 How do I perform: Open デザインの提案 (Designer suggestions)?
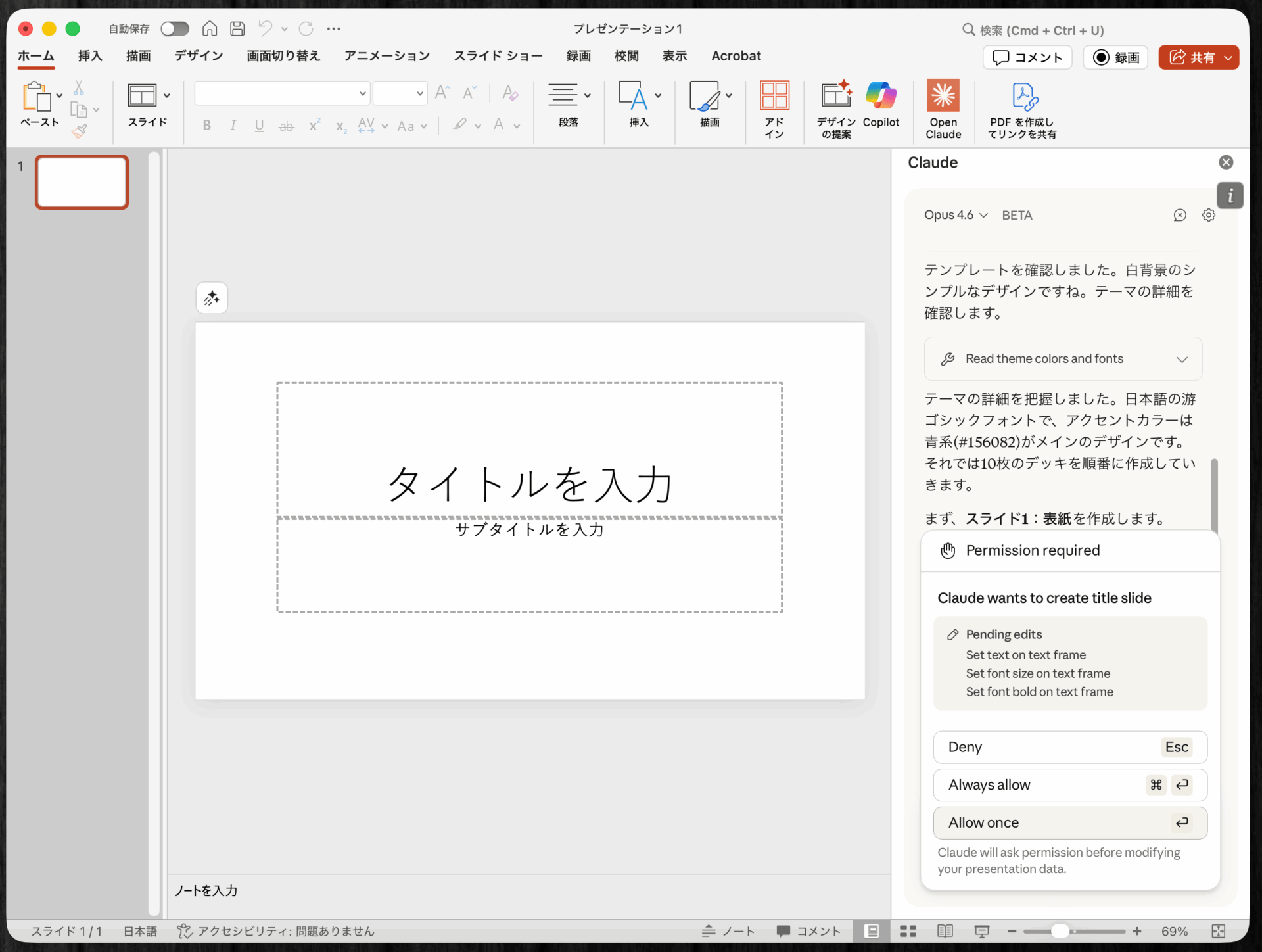[835, 108]
